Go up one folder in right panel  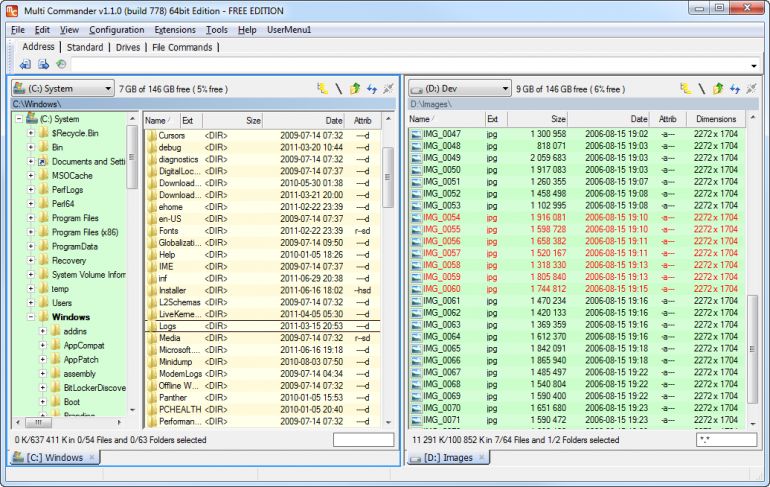(x=718, y=88)
